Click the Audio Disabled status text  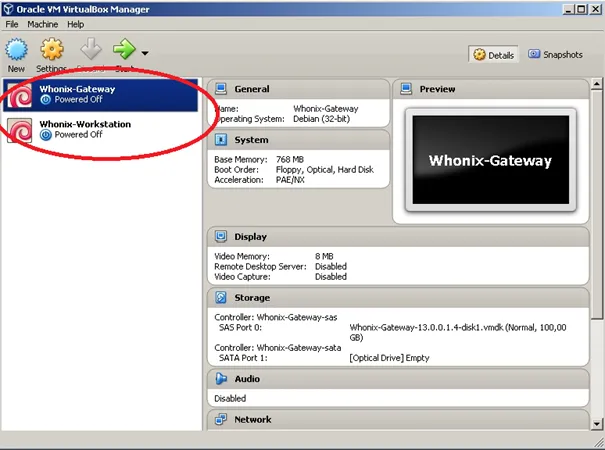point(230,398)
